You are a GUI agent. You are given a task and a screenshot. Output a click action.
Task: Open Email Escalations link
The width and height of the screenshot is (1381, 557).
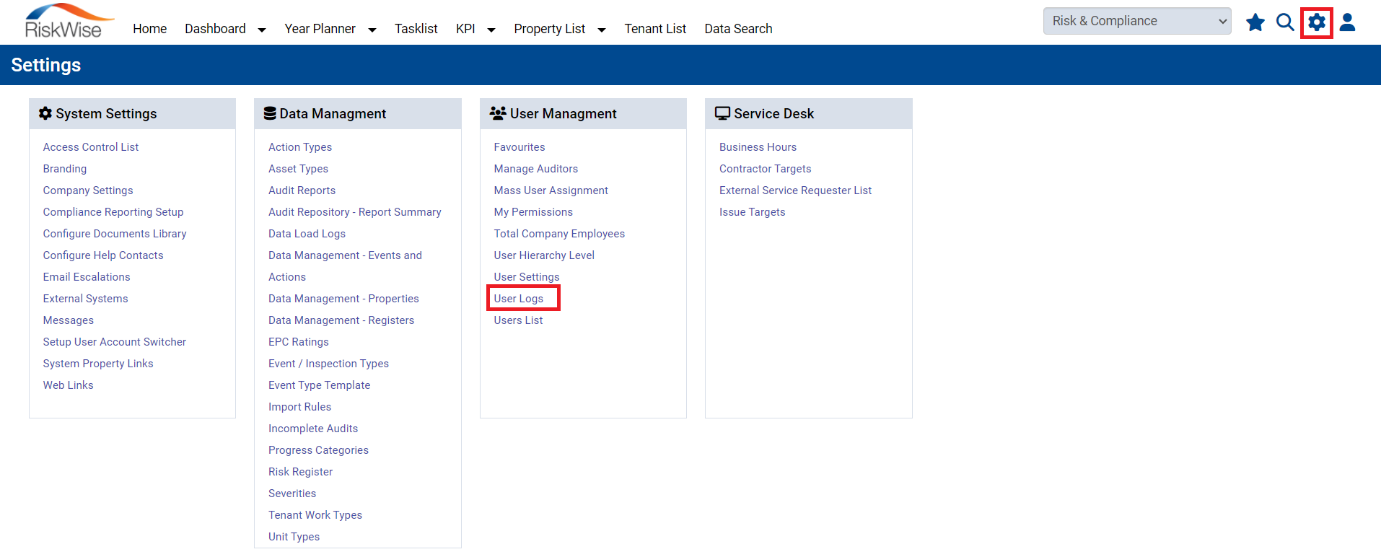87,277
